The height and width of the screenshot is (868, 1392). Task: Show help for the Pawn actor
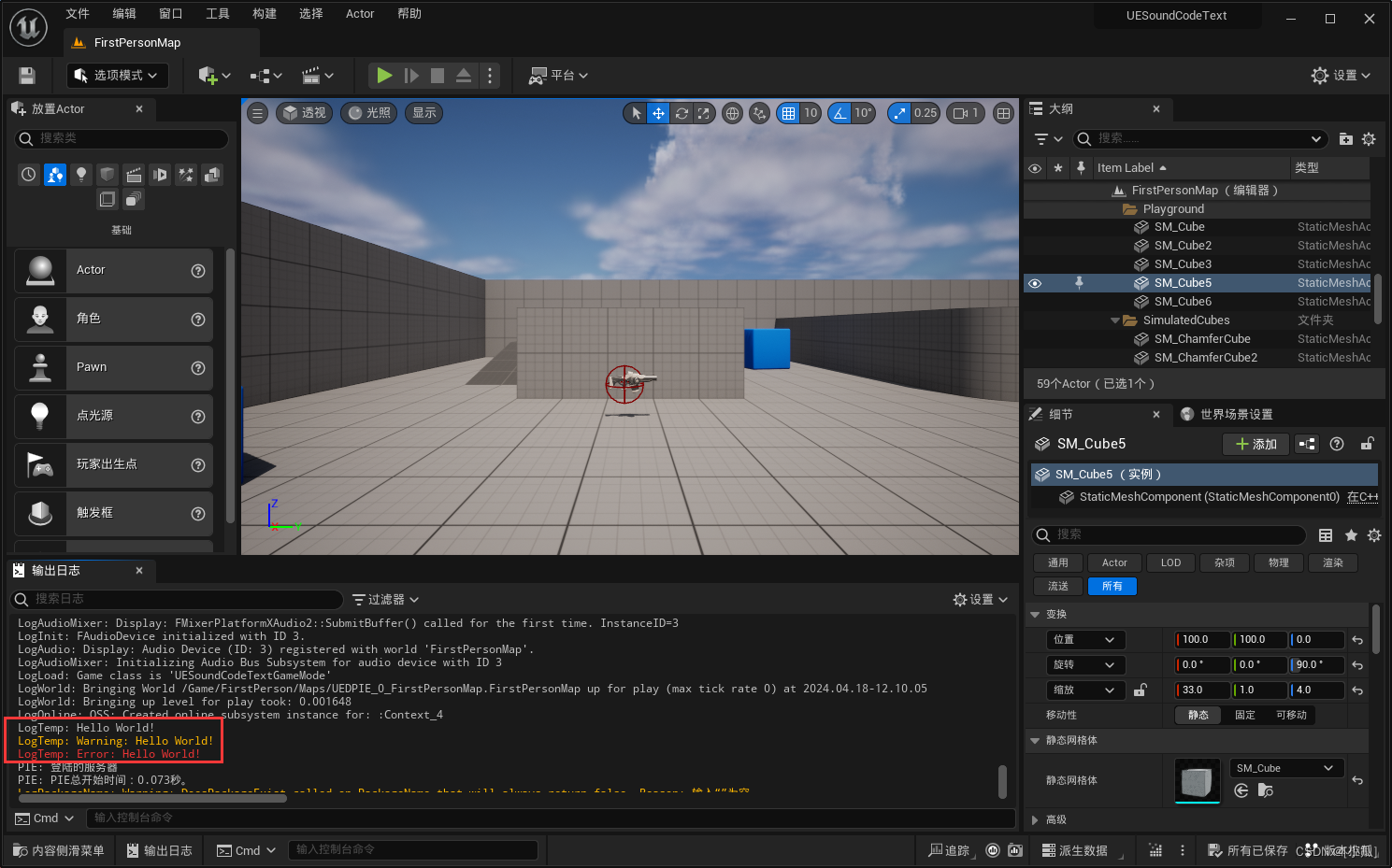[x=198, y=368]
